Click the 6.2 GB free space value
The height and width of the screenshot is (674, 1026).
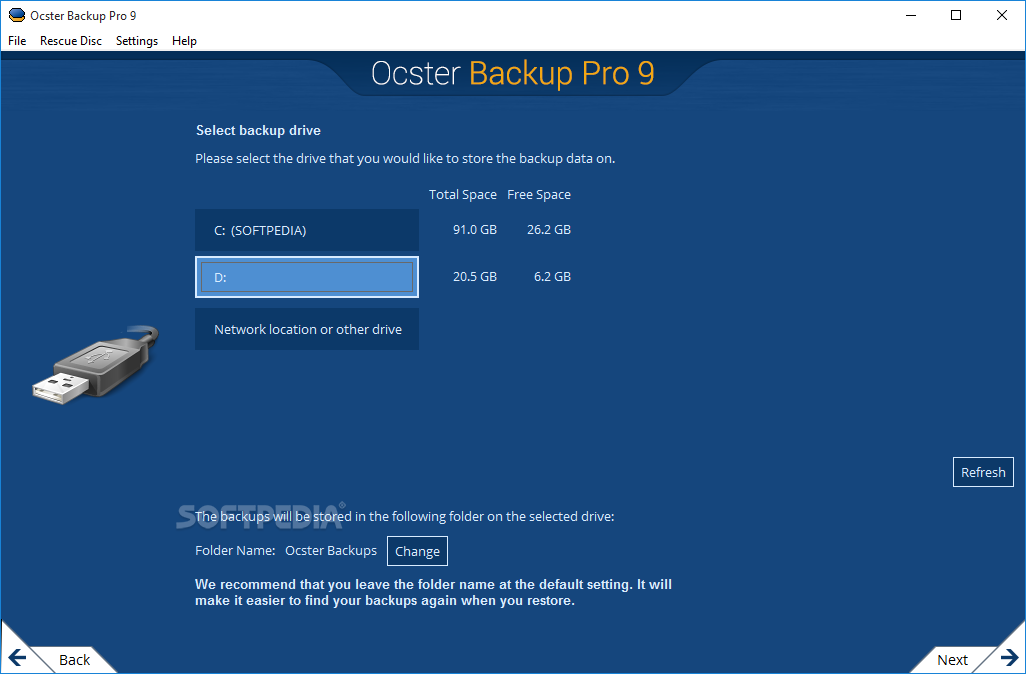[552, 277]
